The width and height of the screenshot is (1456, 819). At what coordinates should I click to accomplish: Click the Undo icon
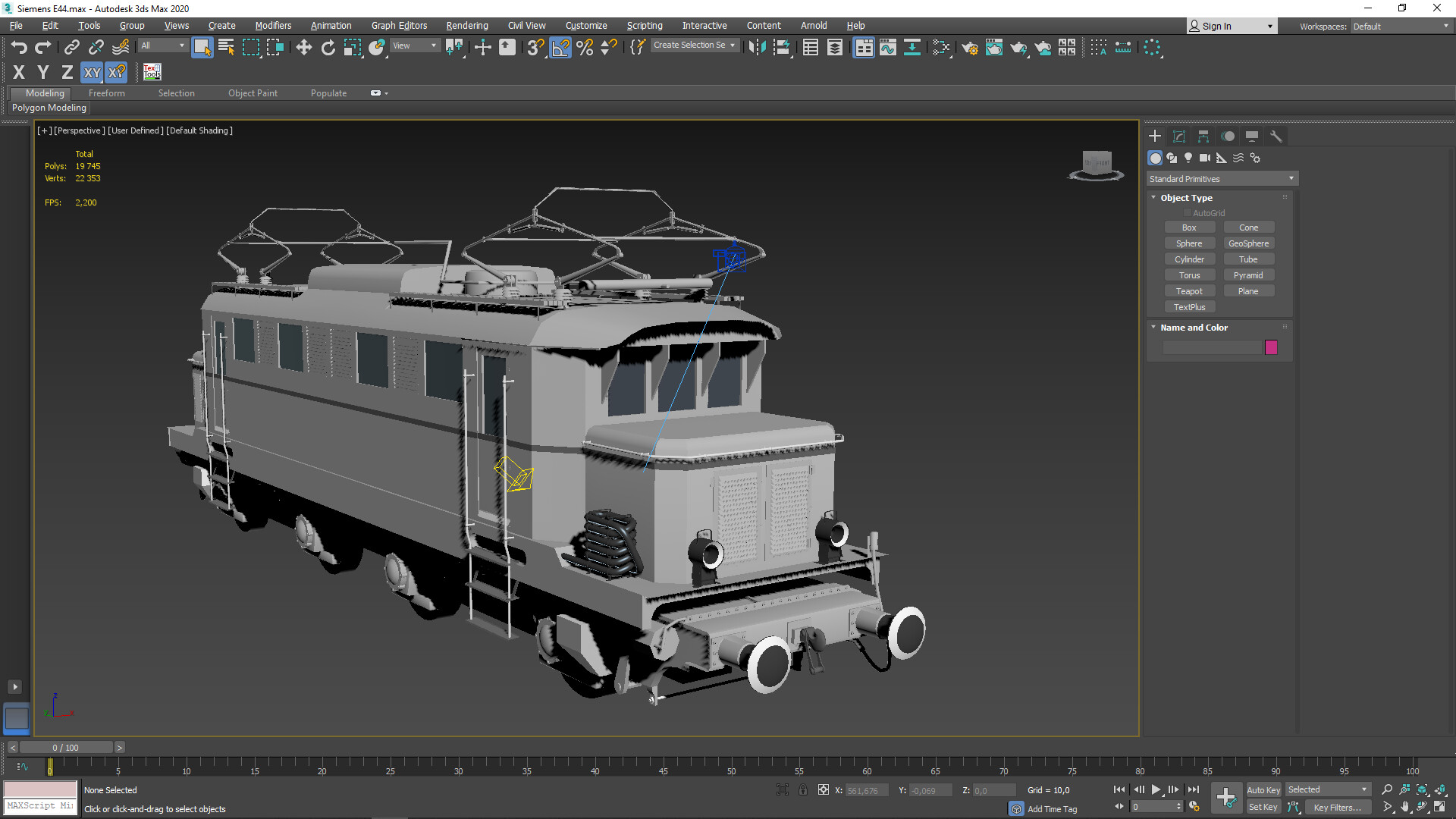[19, 47]
